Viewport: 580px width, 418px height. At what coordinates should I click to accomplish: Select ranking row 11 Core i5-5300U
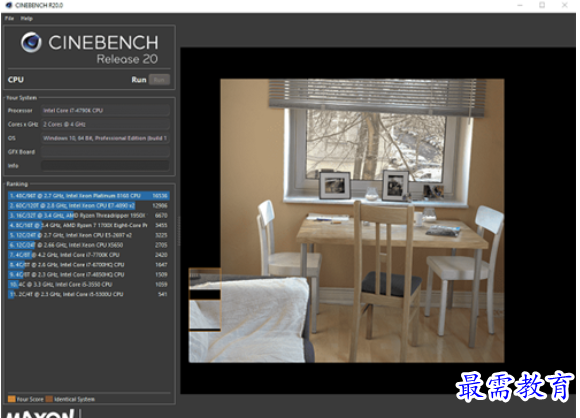click(89, 294)
